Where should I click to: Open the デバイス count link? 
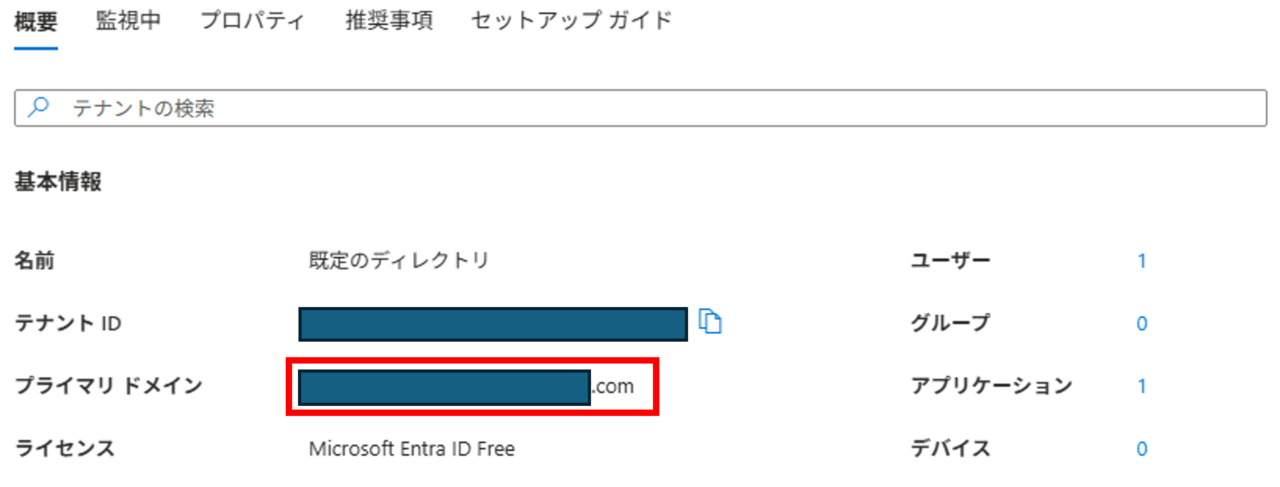pyautogui.click(x=1141, y=449)
